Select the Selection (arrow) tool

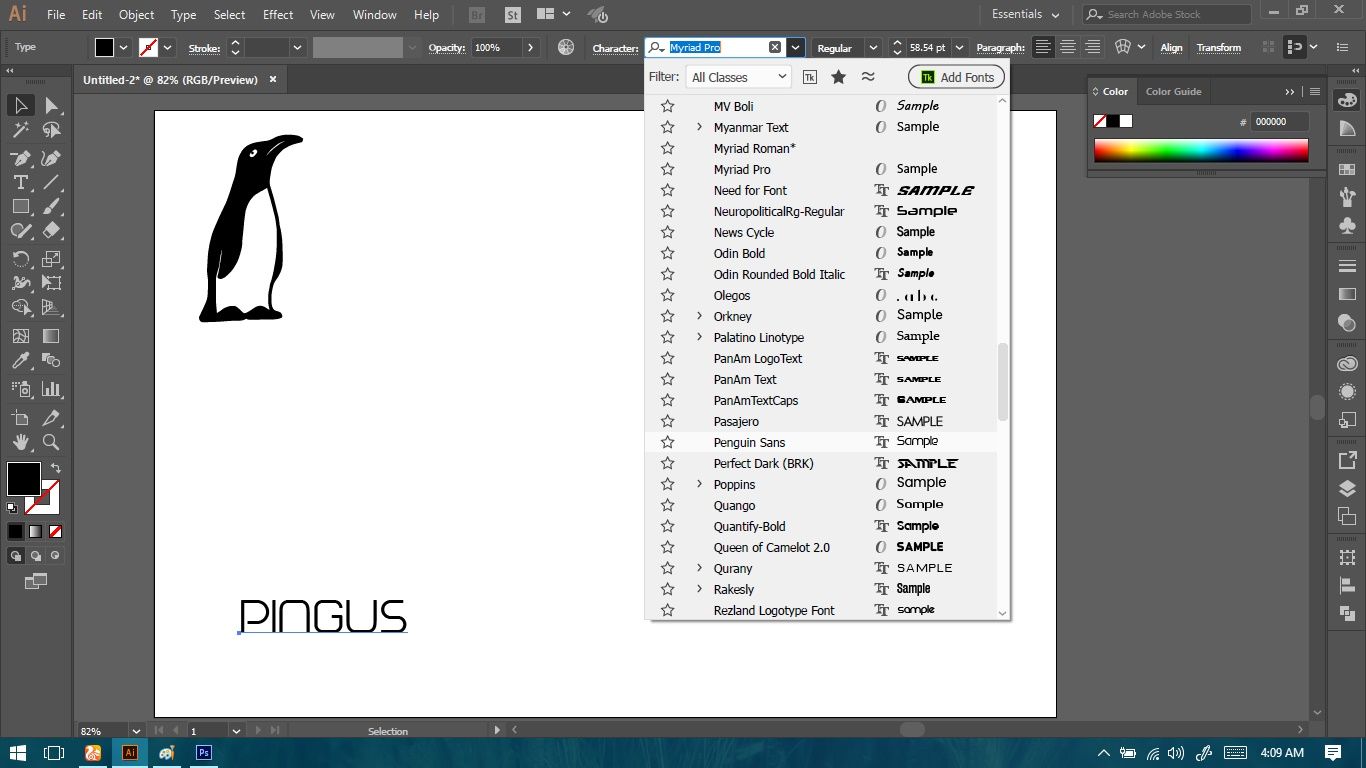[21, 105]
